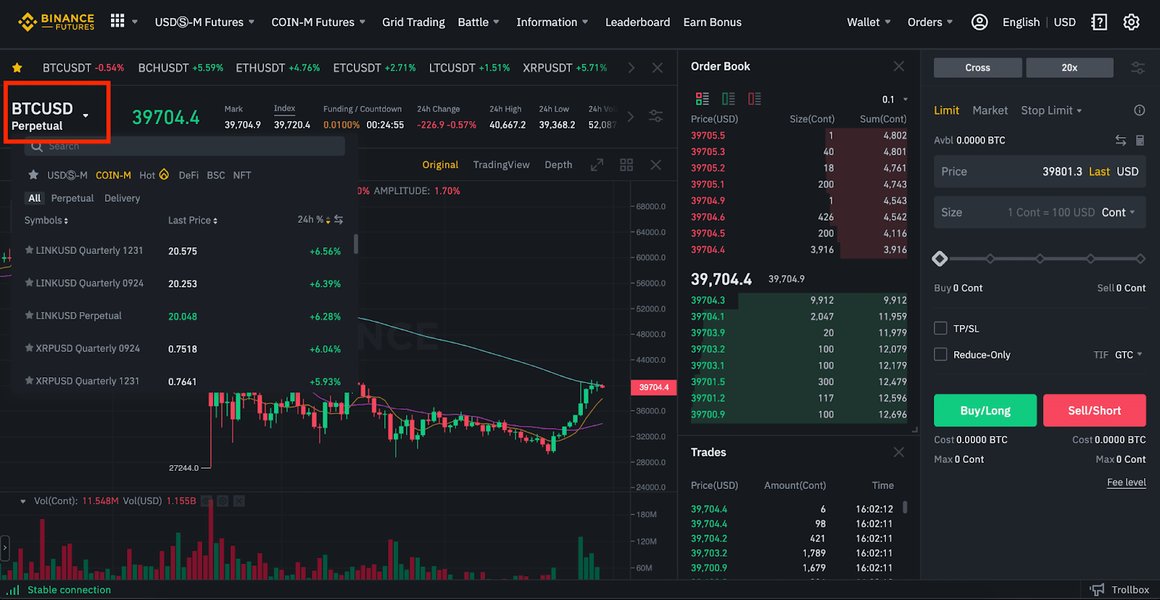Viewport: 1160px width, 600px height.
Task: Filter symbol list by Perpetual
Action: coord(72,198)
